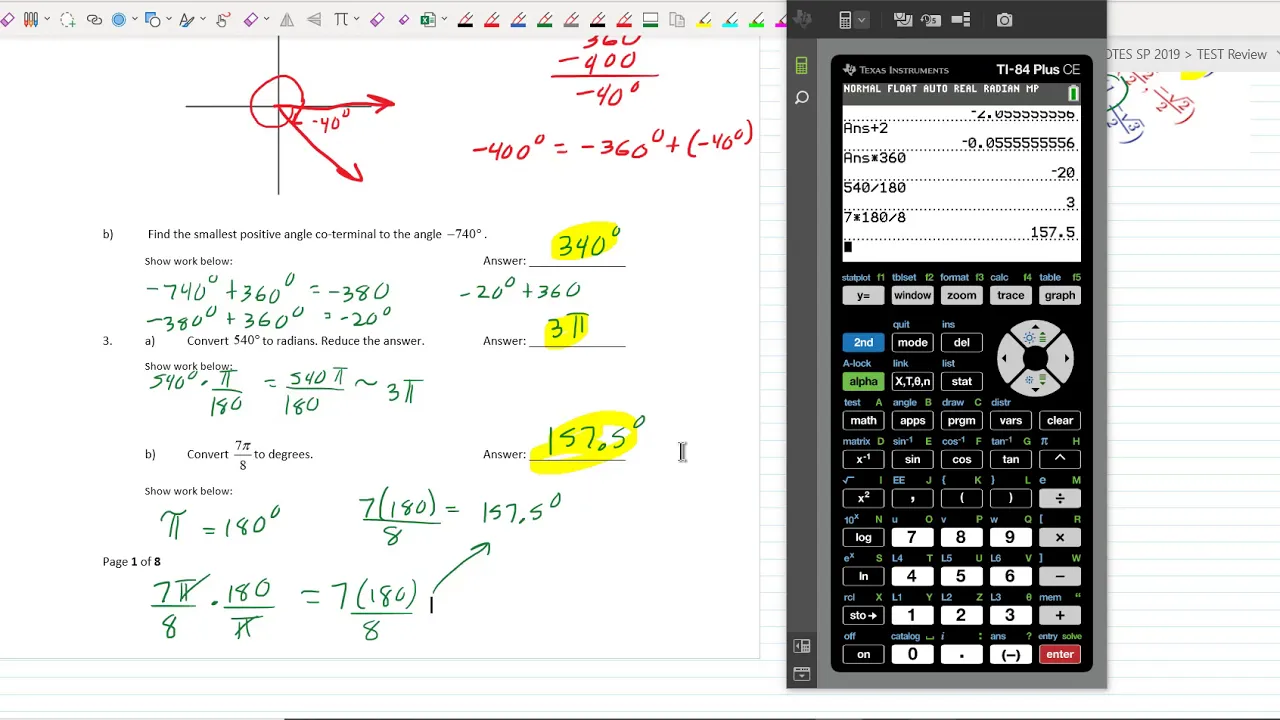
Task: Open the math pi equation tool
Action: coord(342,19)
